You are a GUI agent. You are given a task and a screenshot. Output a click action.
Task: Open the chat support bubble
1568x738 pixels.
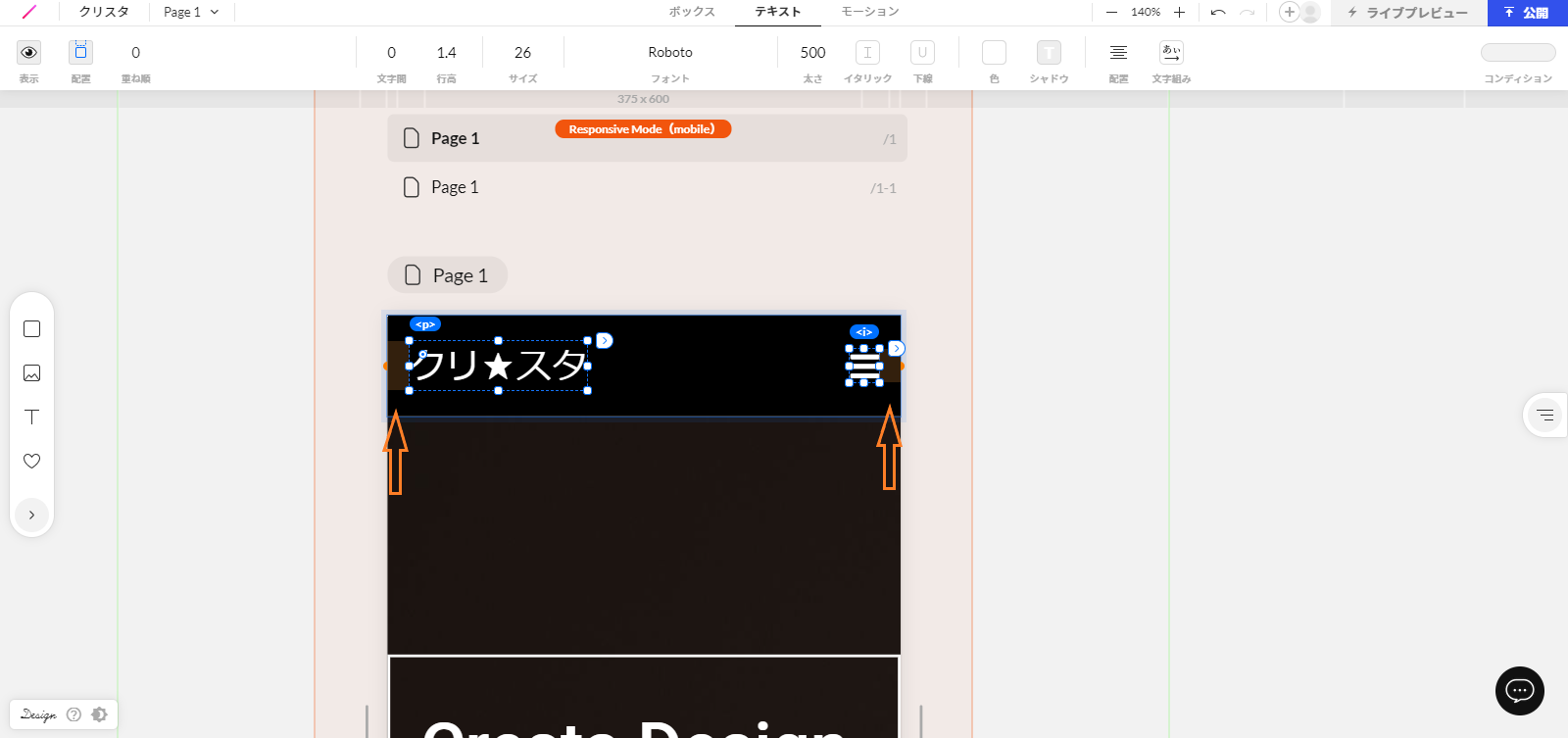1520,691
